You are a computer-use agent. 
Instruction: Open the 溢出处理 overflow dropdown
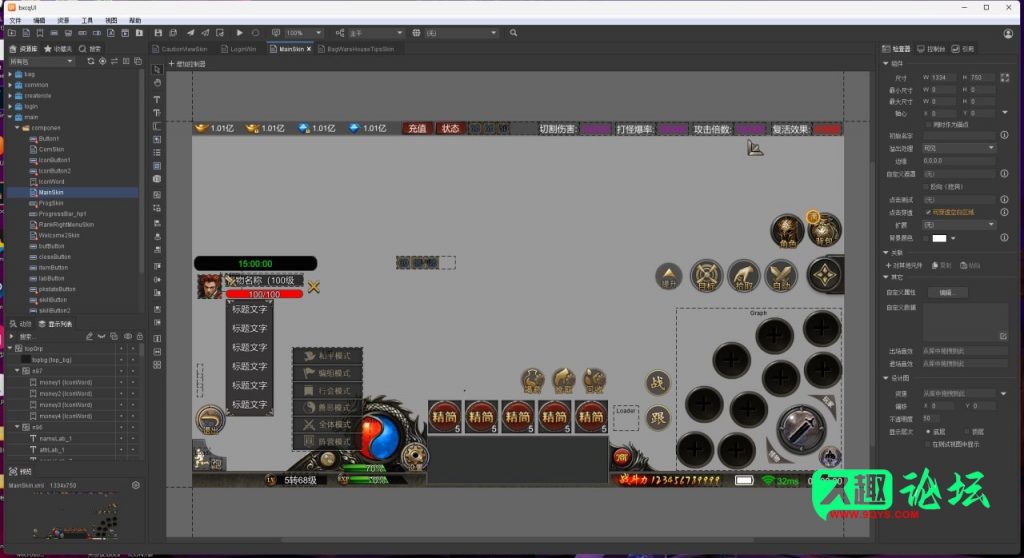pyautogui.click(x=959, y=148)
